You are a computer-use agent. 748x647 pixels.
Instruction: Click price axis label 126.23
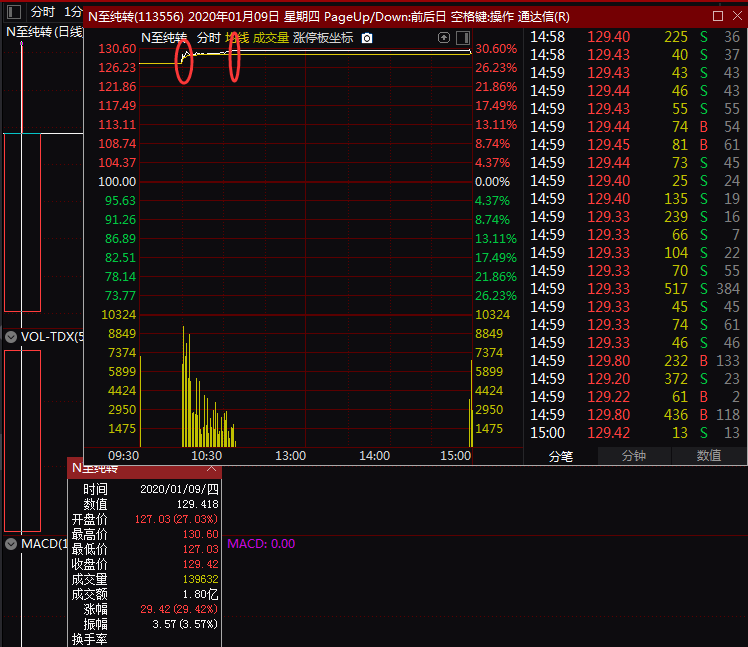(x=117, y=68)
